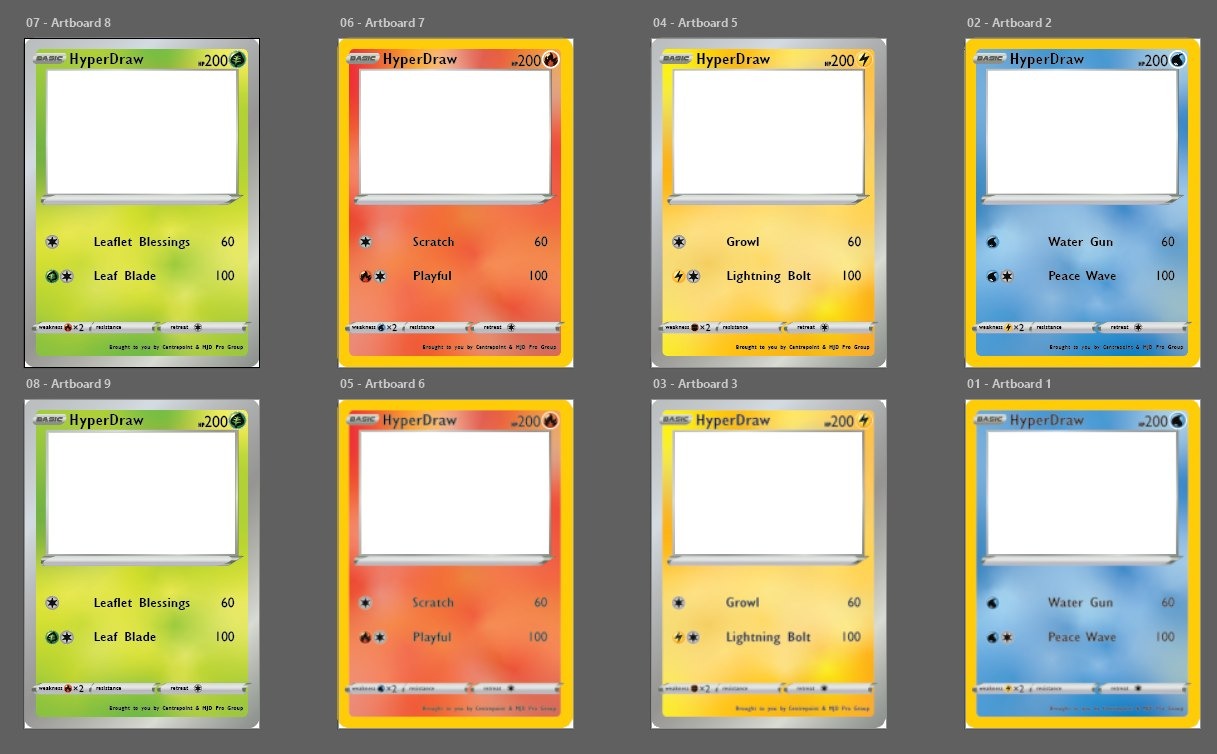Image resolution: width=1217 pixels, height=754 pixels.
Task: Click the fire energy icon beside HP on Artboard 6
Action: click(552, 421)
